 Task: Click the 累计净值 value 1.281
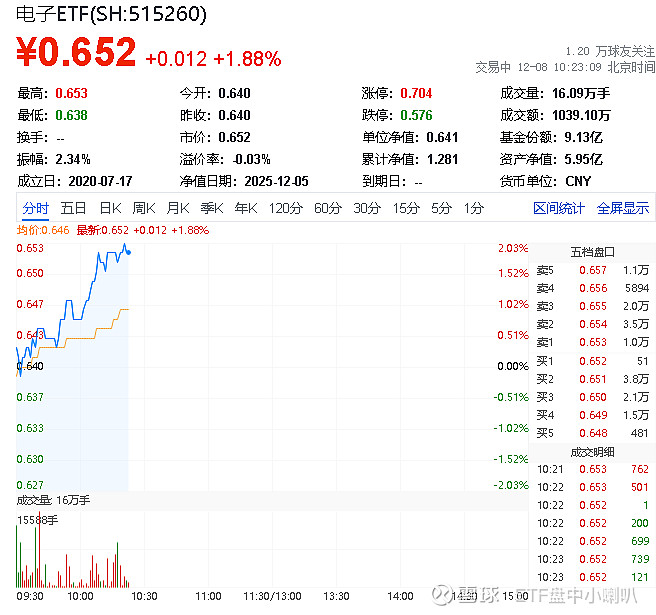click(x=442, y=159)
